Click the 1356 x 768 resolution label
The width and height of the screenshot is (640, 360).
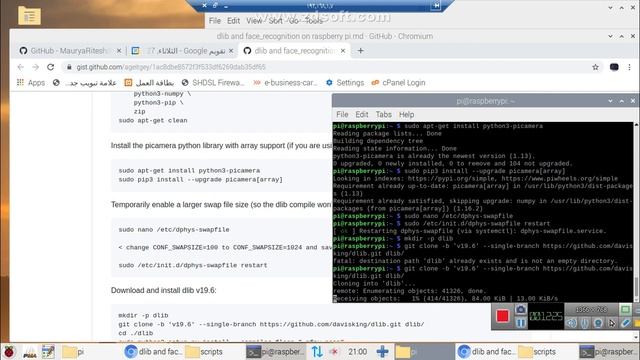click(591, 310)
